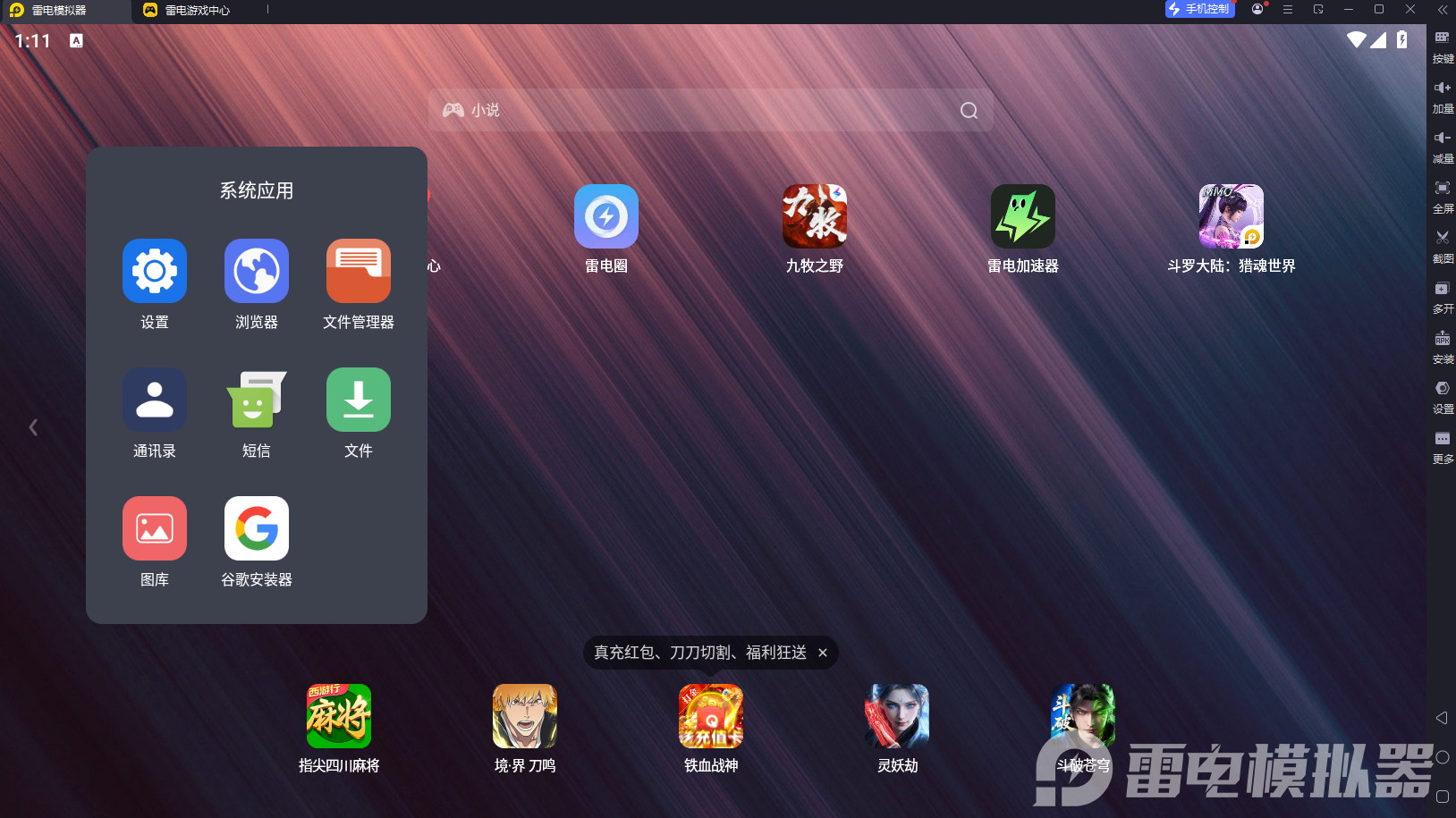This screenshot has height=818, width=1456.
Task: Open the 通讯录 contacts app
Action: [155, 400]
